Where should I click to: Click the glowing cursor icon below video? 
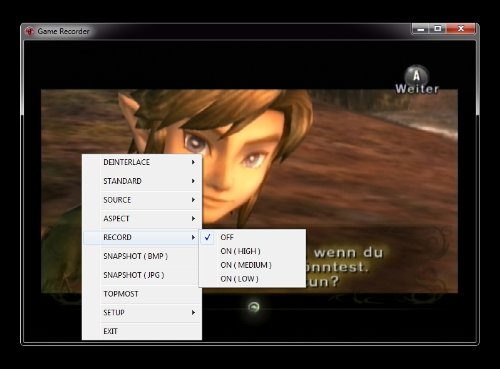pos(254,307)
